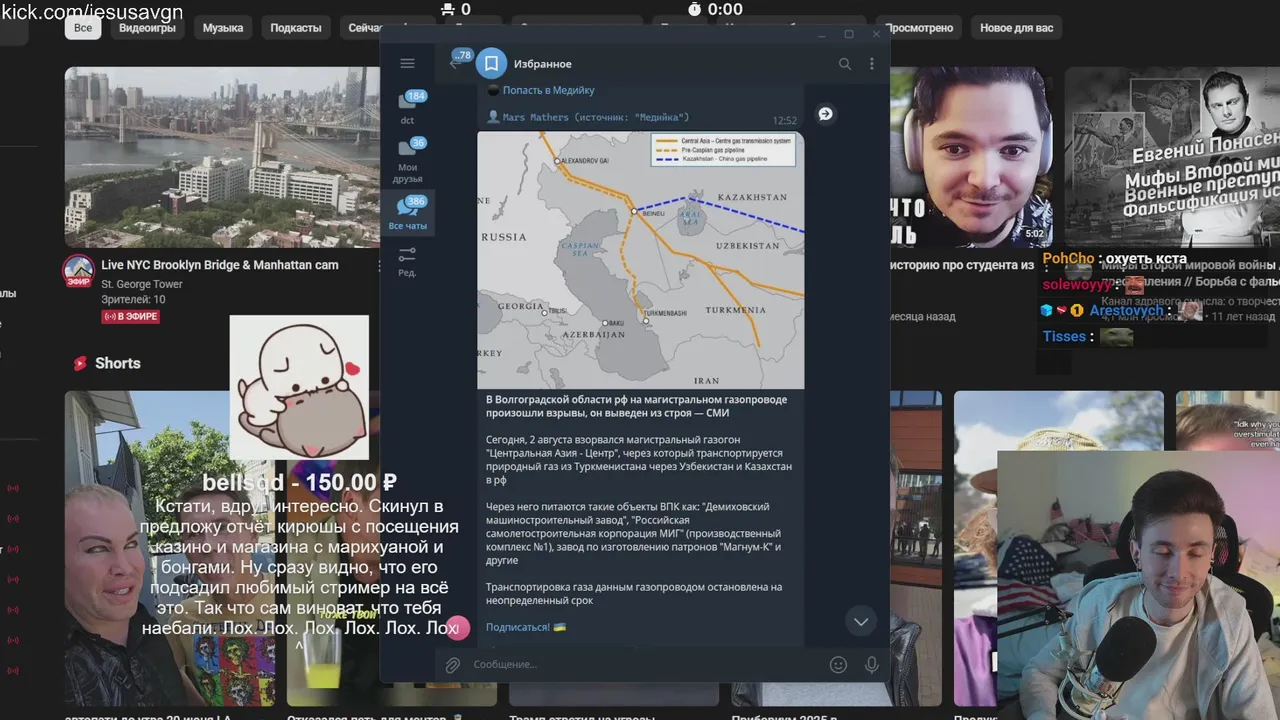Click the cat sticker image in donation alert
Screen dimensions: 1280x720
(299, 388)
